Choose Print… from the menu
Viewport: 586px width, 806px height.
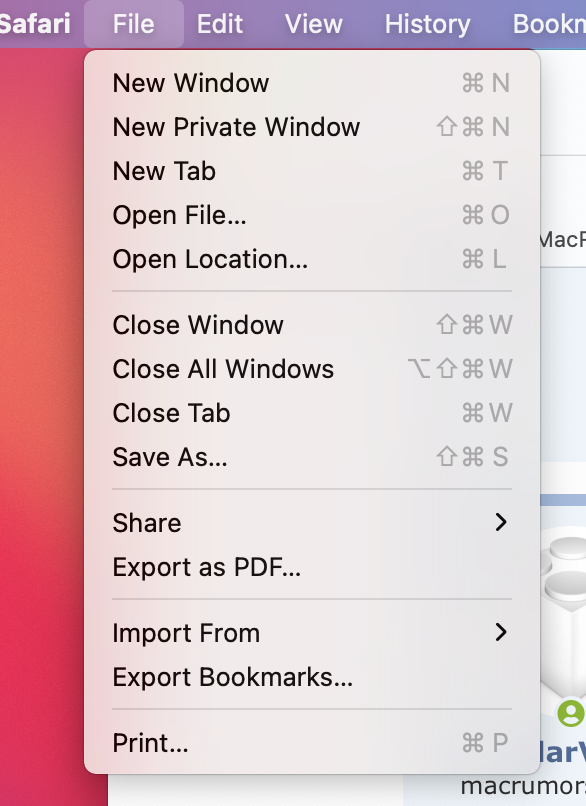312,743
